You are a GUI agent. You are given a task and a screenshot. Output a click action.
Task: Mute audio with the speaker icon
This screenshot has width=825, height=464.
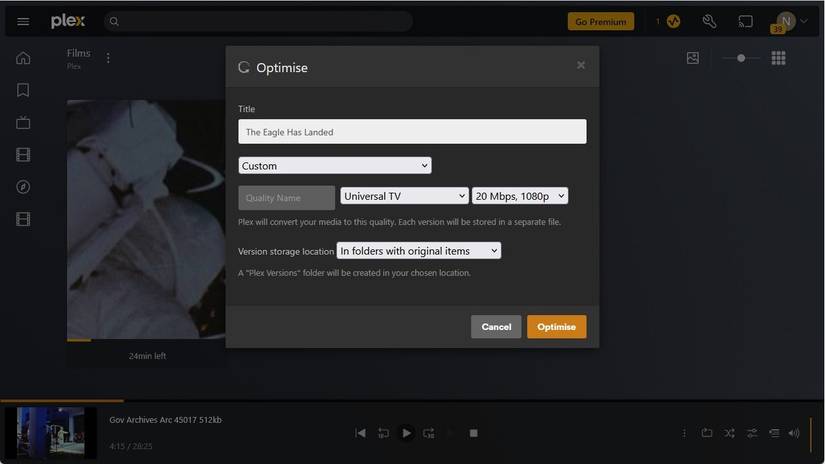point(794,433)
